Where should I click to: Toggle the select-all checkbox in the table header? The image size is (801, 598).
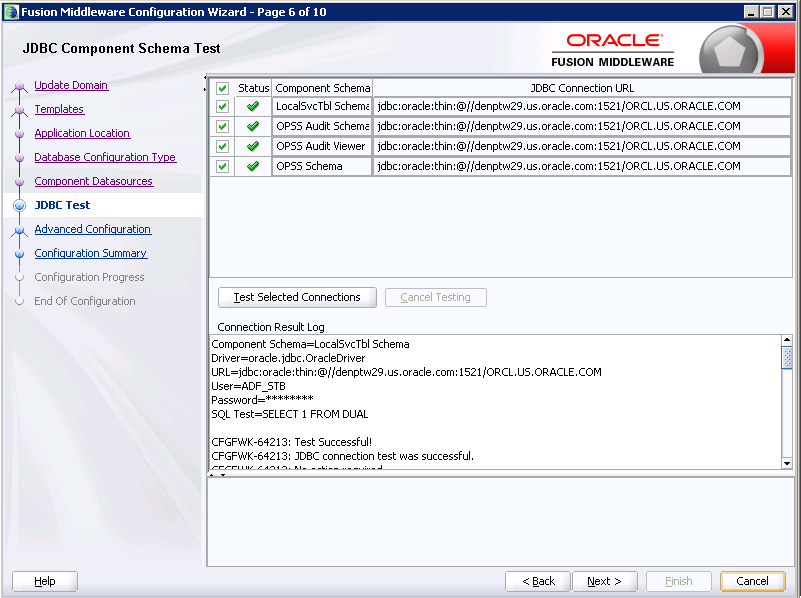[x=222, y=88]
